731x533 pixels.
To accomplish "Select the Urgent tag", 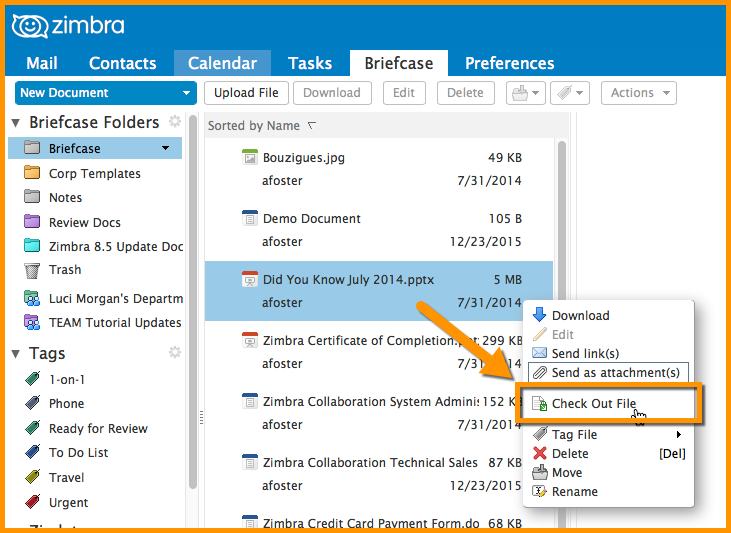I will coord(68,502).
